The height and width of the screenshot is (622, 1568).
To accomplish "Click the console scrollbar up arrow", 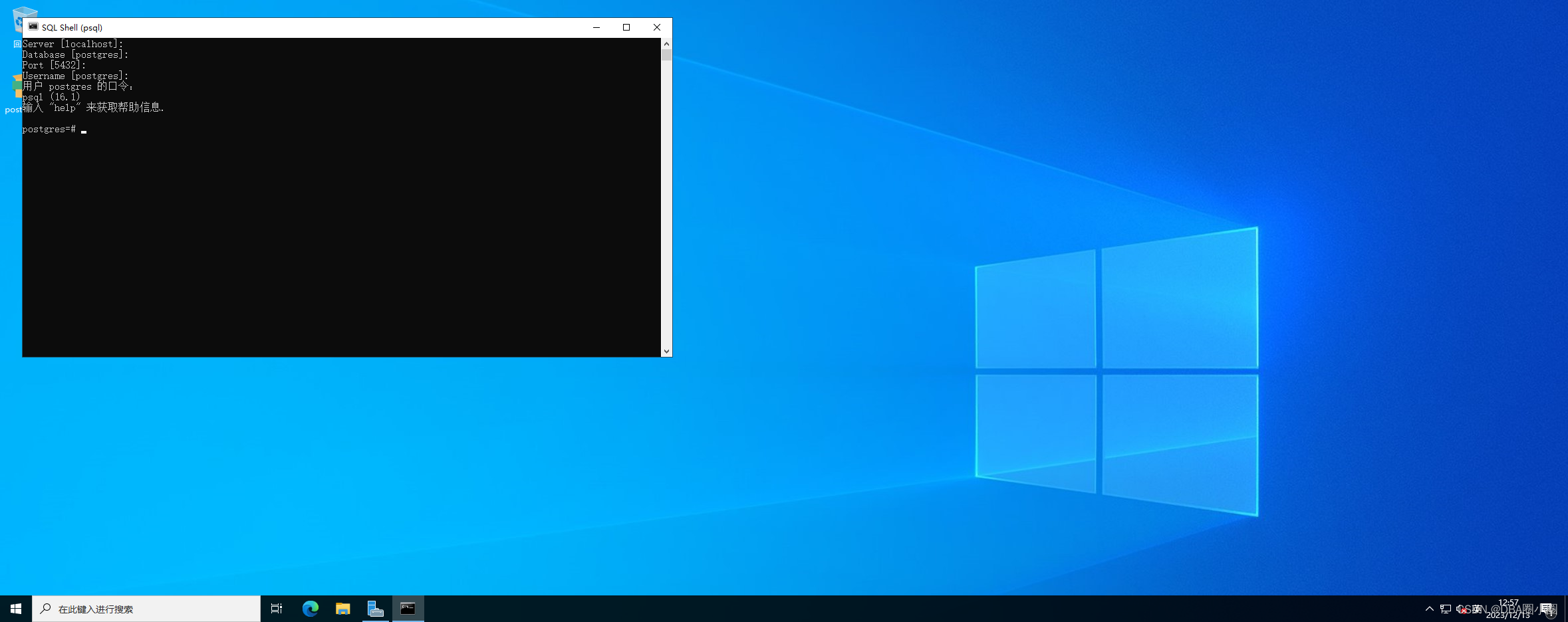I will pos(666,44).
